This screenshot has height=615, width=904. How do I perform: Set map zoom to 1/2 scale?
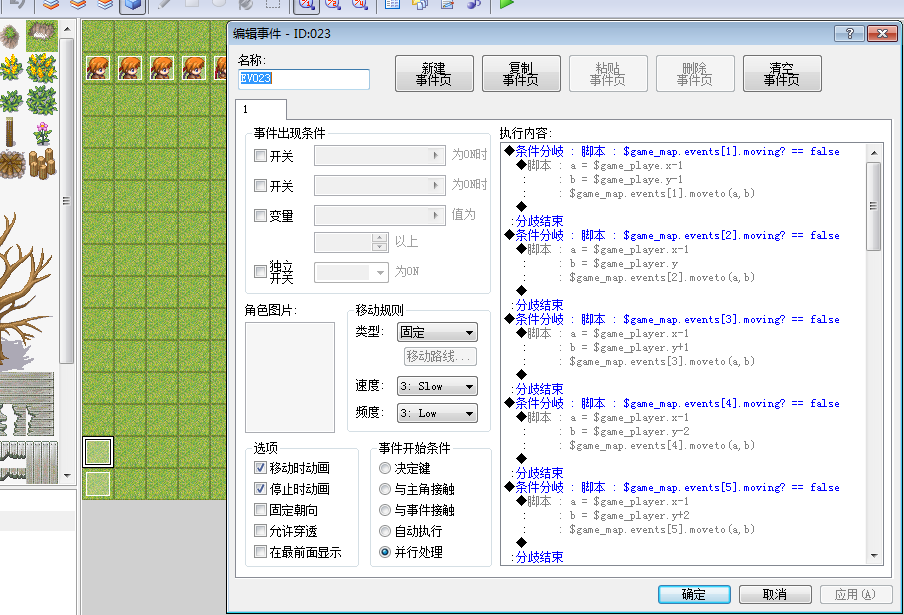tap(333, 5)
